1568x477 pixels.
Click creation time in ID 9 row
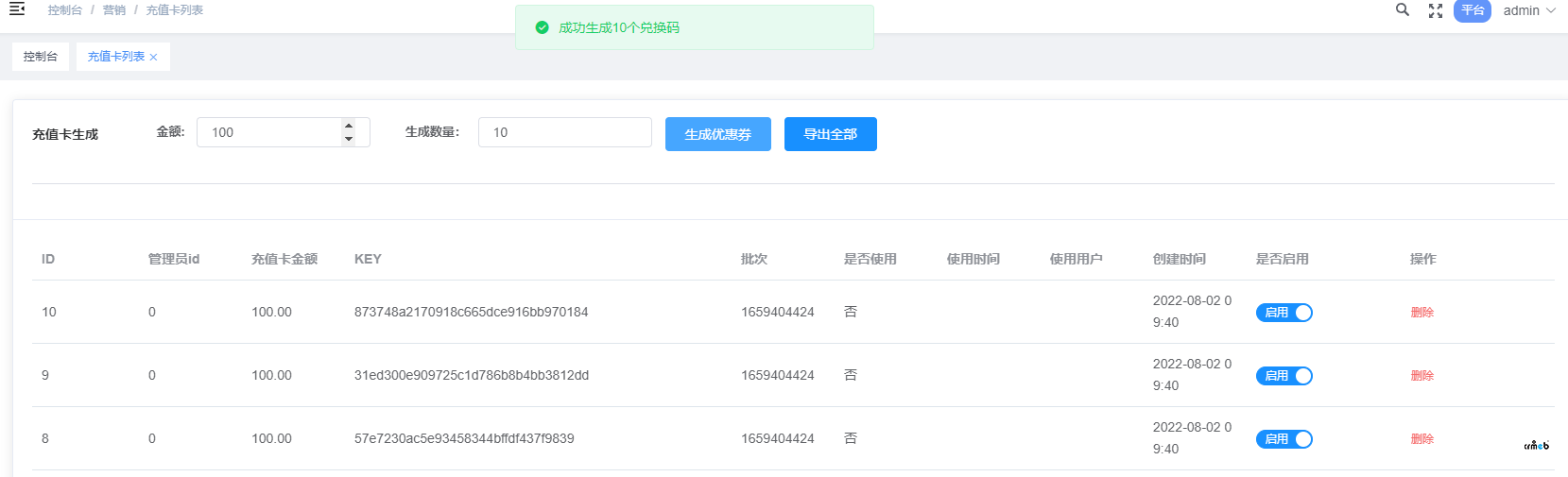tap(1192, 375)
